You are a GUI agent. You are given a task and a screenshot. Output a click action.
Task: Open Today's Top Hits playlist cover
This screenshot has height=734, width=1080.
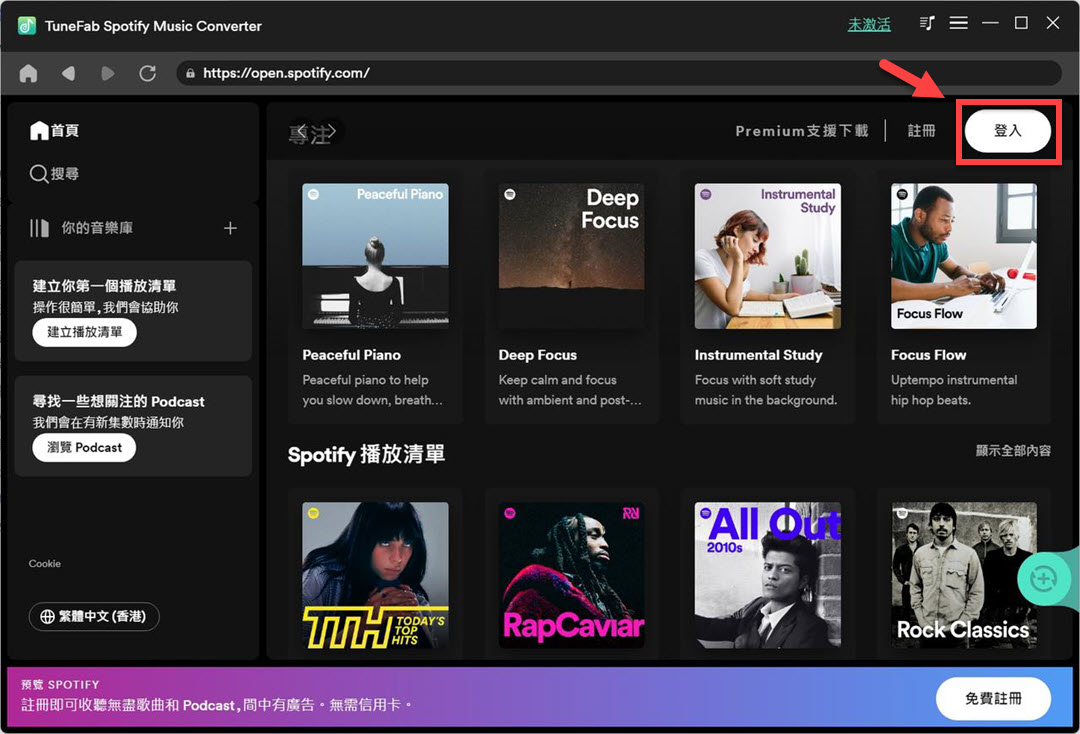[x=375, y=575]
